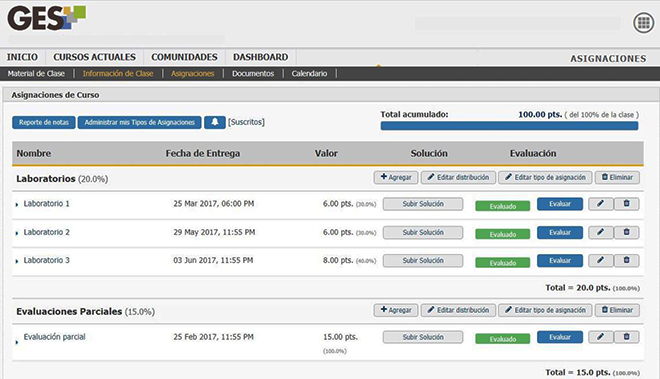The image size is (660, 379).
Task: Click the bell subscription icon
Action: (x=215, y=122)
